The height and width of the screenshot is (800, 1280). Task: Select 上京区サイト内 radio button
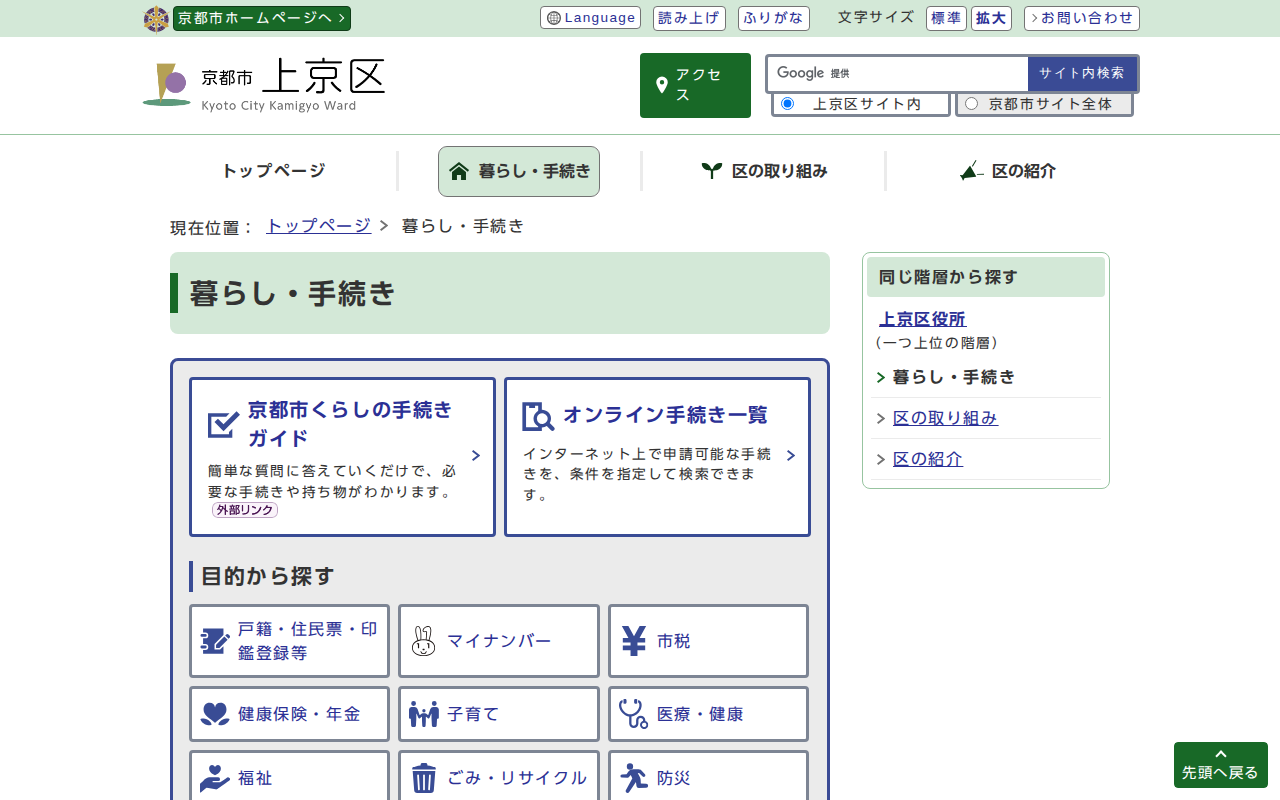point(788,104)
